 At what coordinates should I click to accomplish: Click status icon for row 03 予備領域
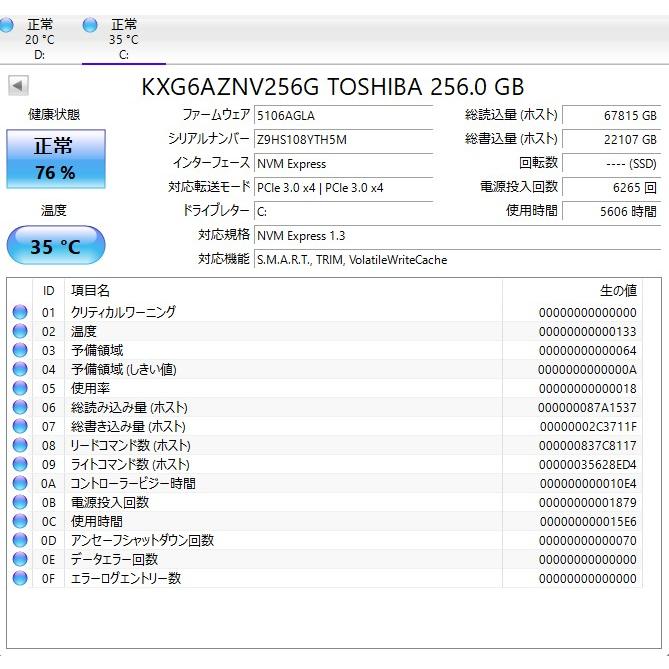pyautogui.click(x=20, y=350)
